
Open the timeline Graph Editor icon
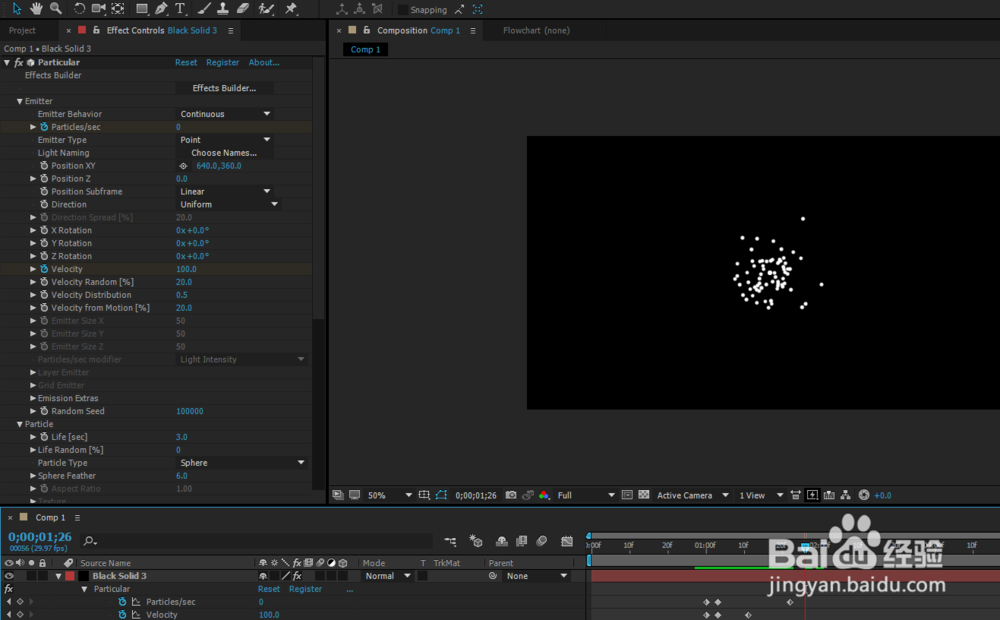click(567, 541)
